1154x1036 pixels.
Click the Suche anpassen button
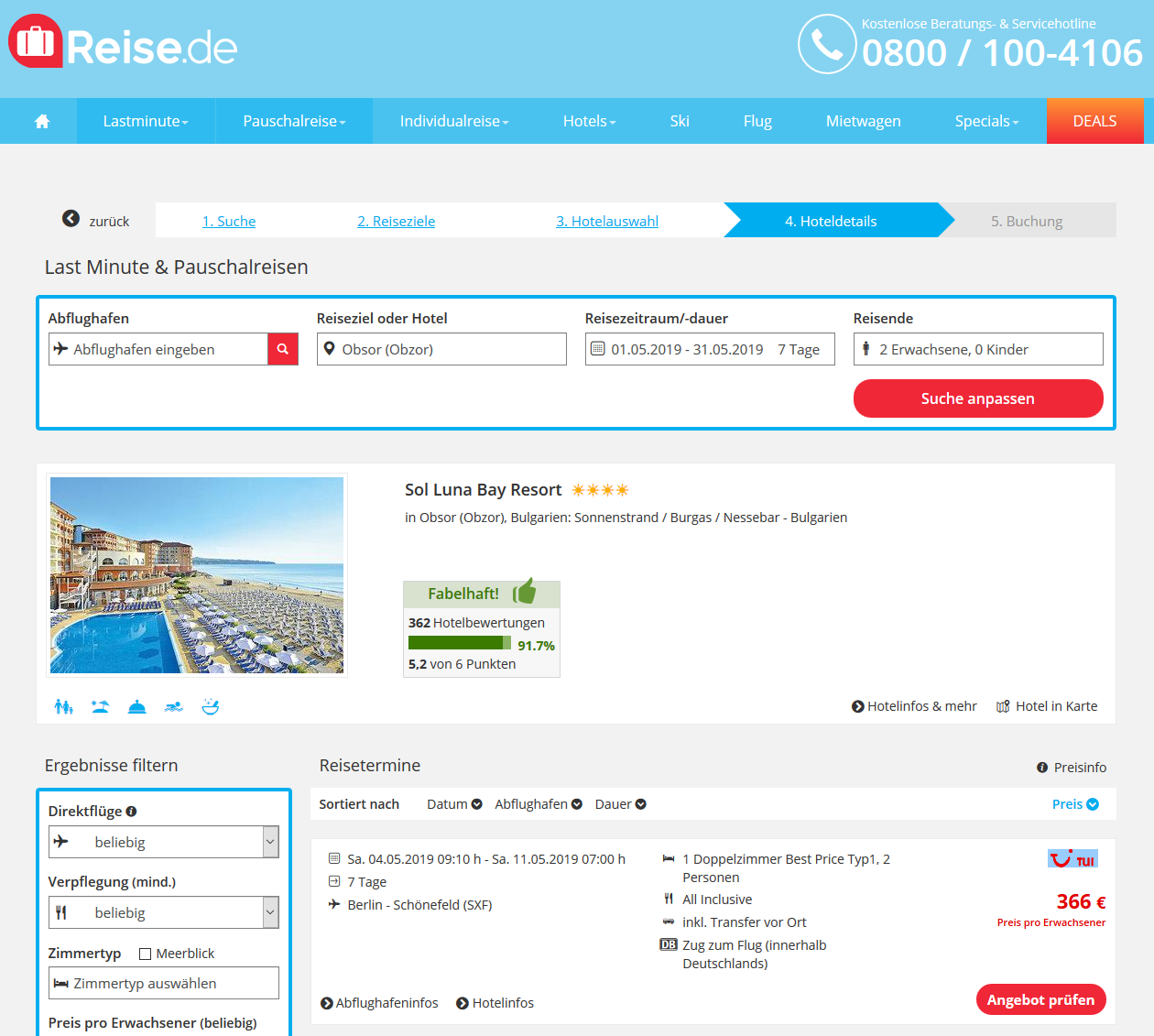(978, 398)
